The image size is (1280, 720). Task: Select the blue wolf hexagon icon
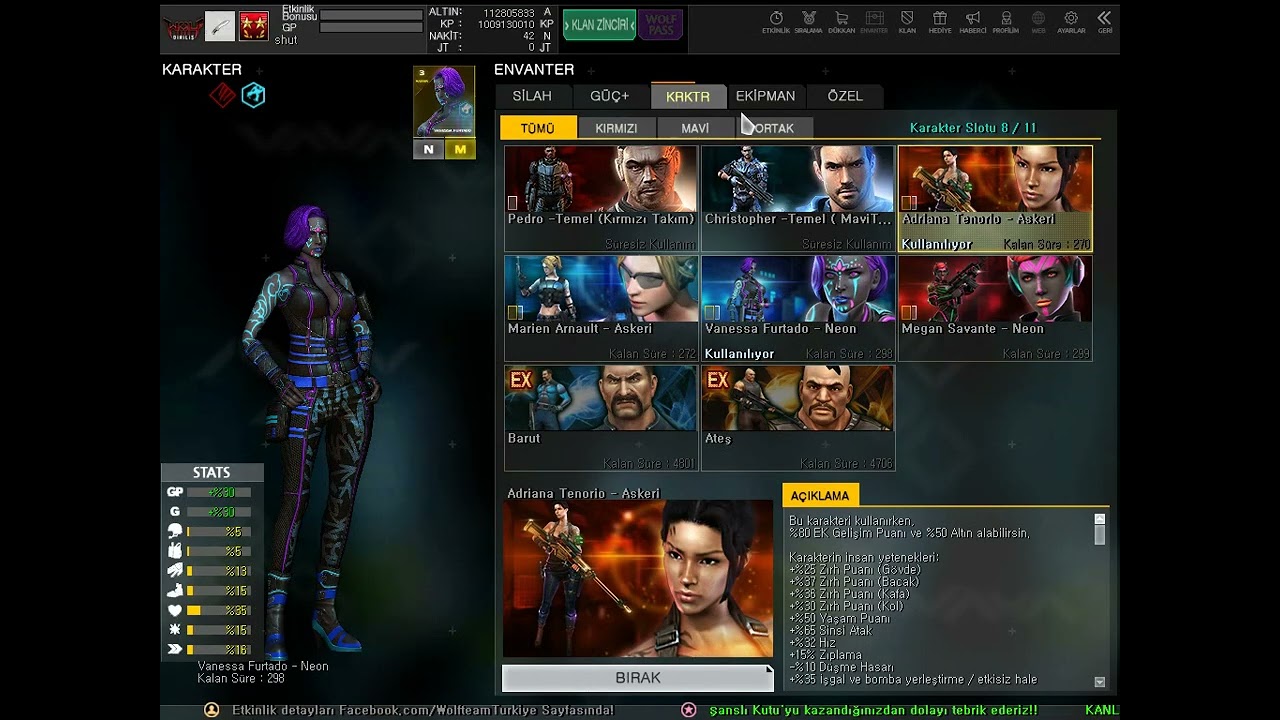coord(254,95)
